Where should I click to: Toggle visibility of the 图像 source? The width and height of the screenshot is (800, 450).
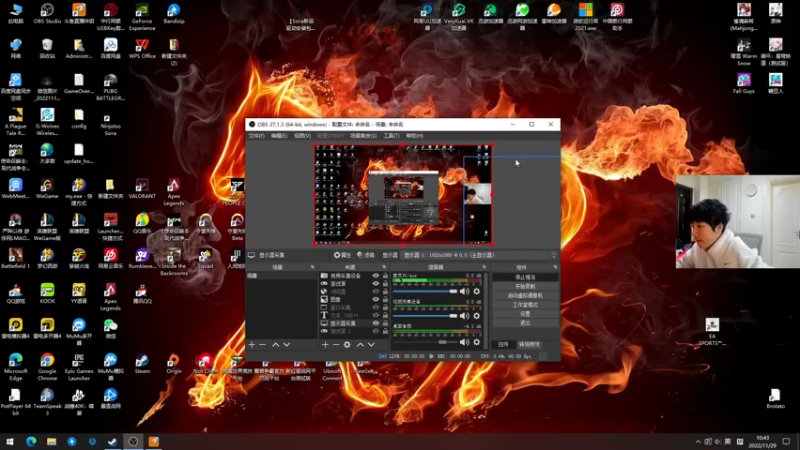click(376, 299)
